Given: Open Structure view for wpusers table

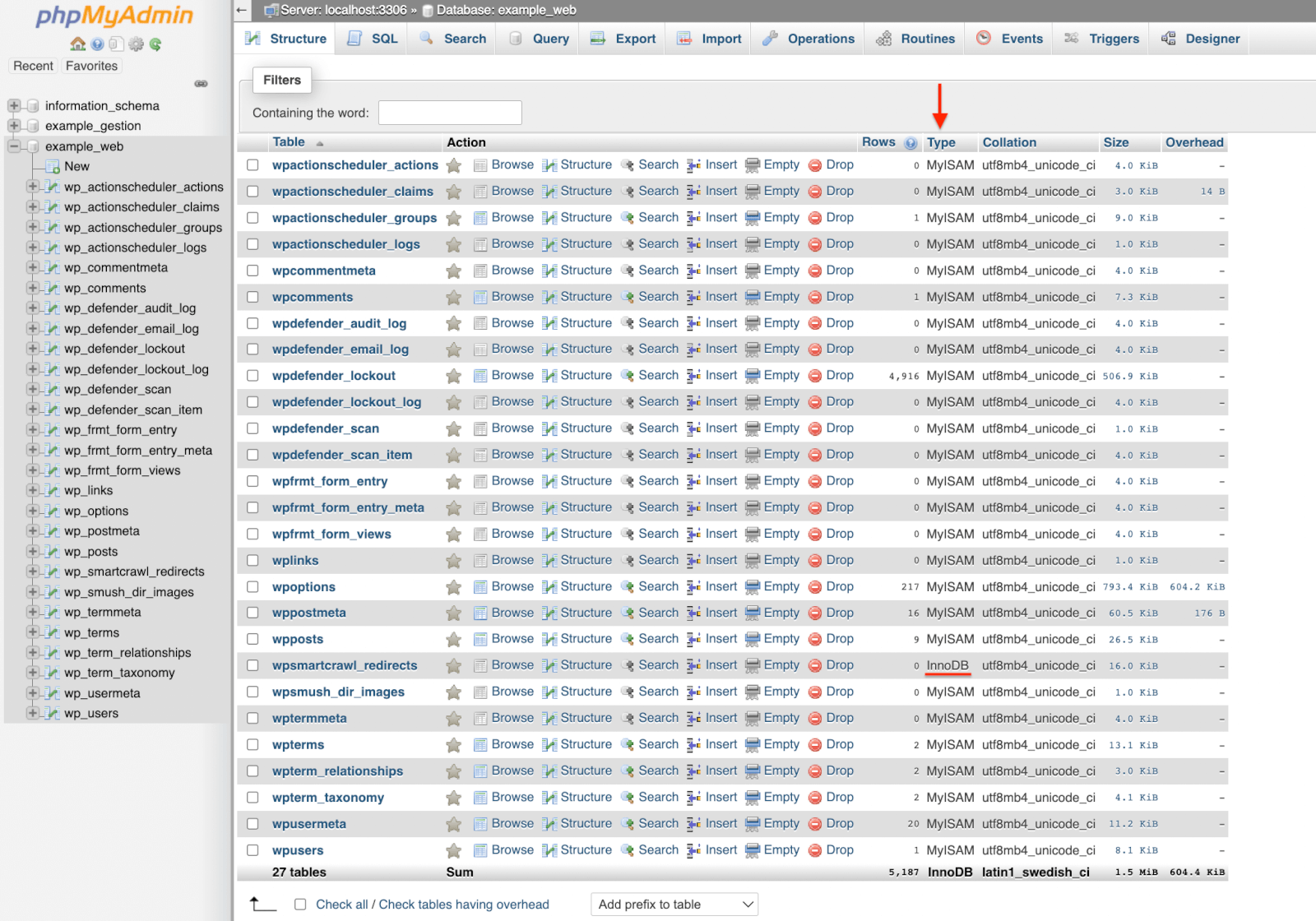Looking at the screenshot, I should pos(578,849).
